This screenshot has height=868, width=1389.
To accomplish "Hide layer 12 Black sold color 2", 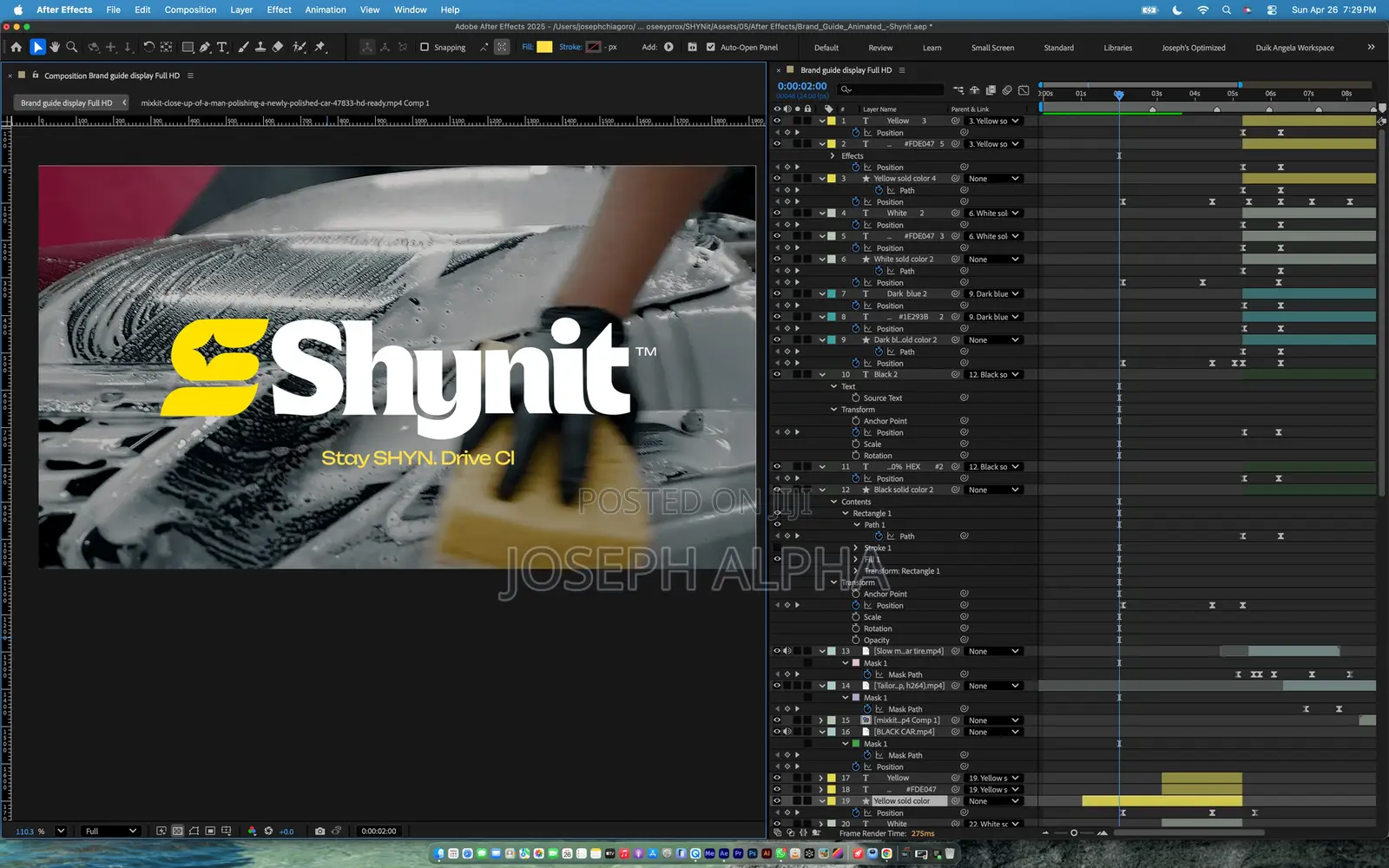I will coord(777,490).
